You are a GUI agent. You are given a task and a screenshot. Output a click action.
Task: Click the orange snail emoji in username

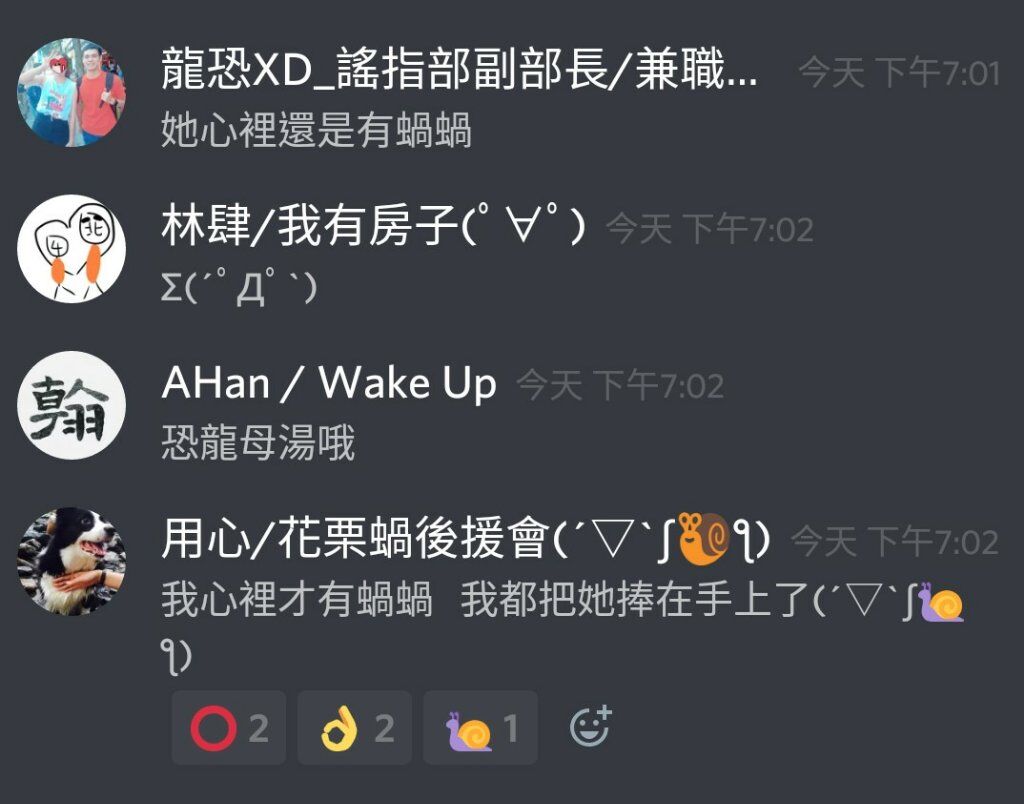(703, 538)
